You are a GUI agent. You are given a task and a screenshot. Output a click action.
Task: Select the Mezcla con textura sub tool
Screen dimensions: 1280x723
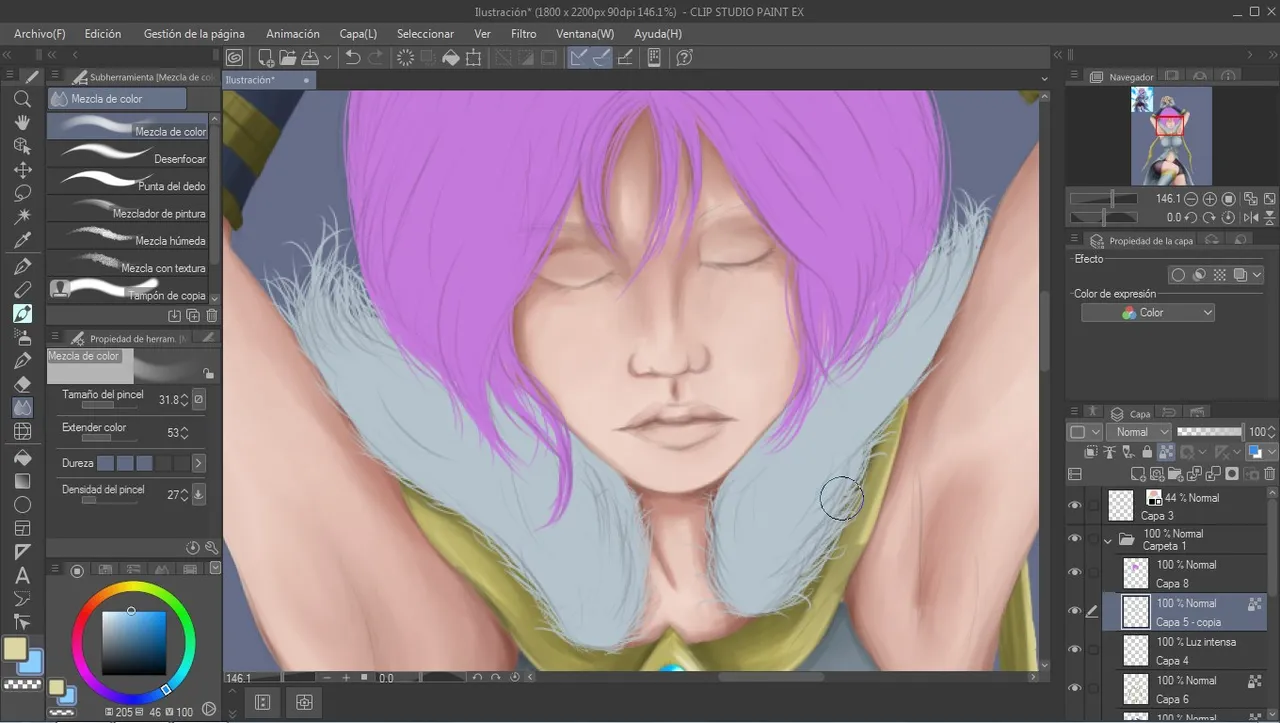(128, 264)
